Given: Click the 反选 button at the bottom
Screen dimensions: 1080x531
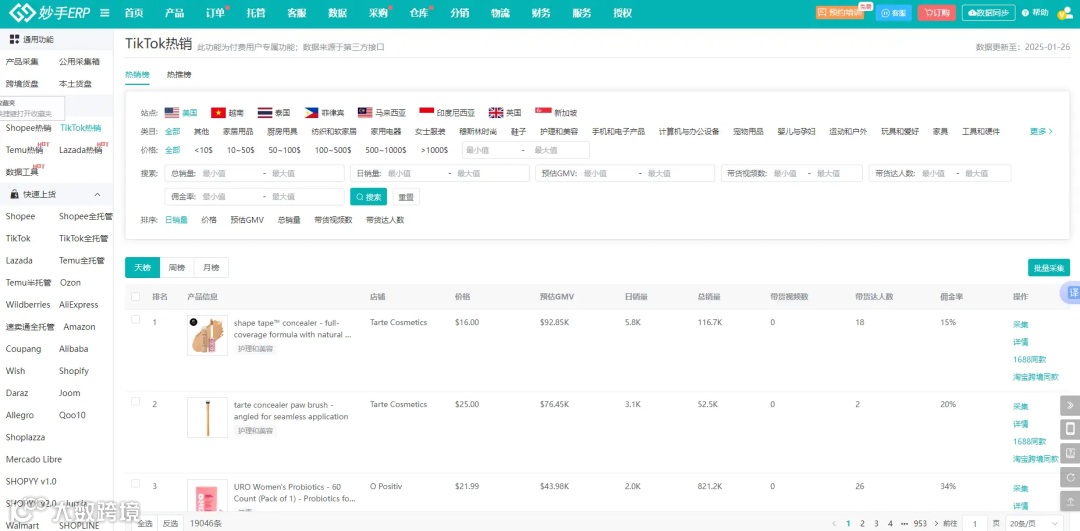Looking at the screenshot, I should point(170,523).
